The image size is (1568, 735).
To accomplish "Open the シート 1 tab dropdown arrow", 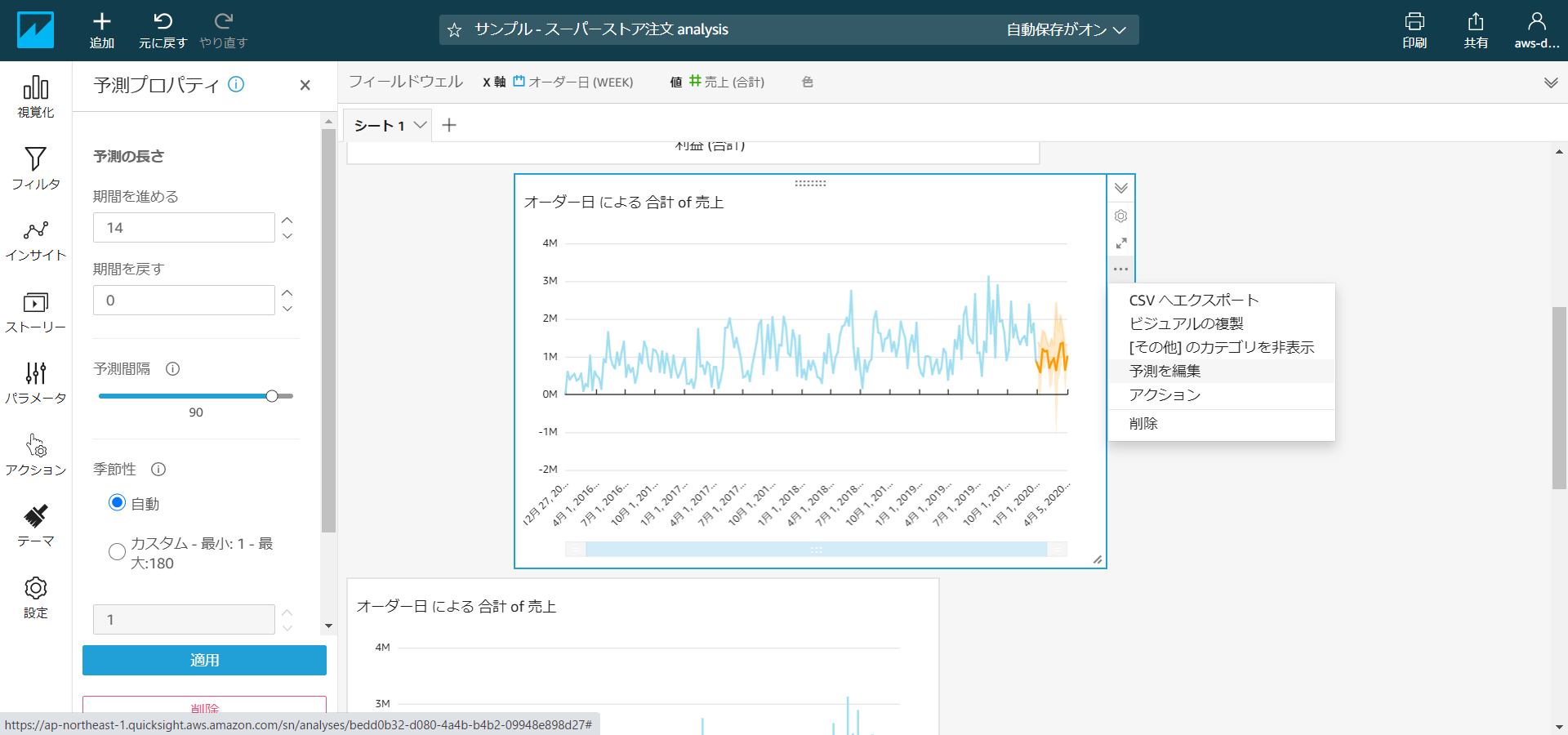I will 420,125.
